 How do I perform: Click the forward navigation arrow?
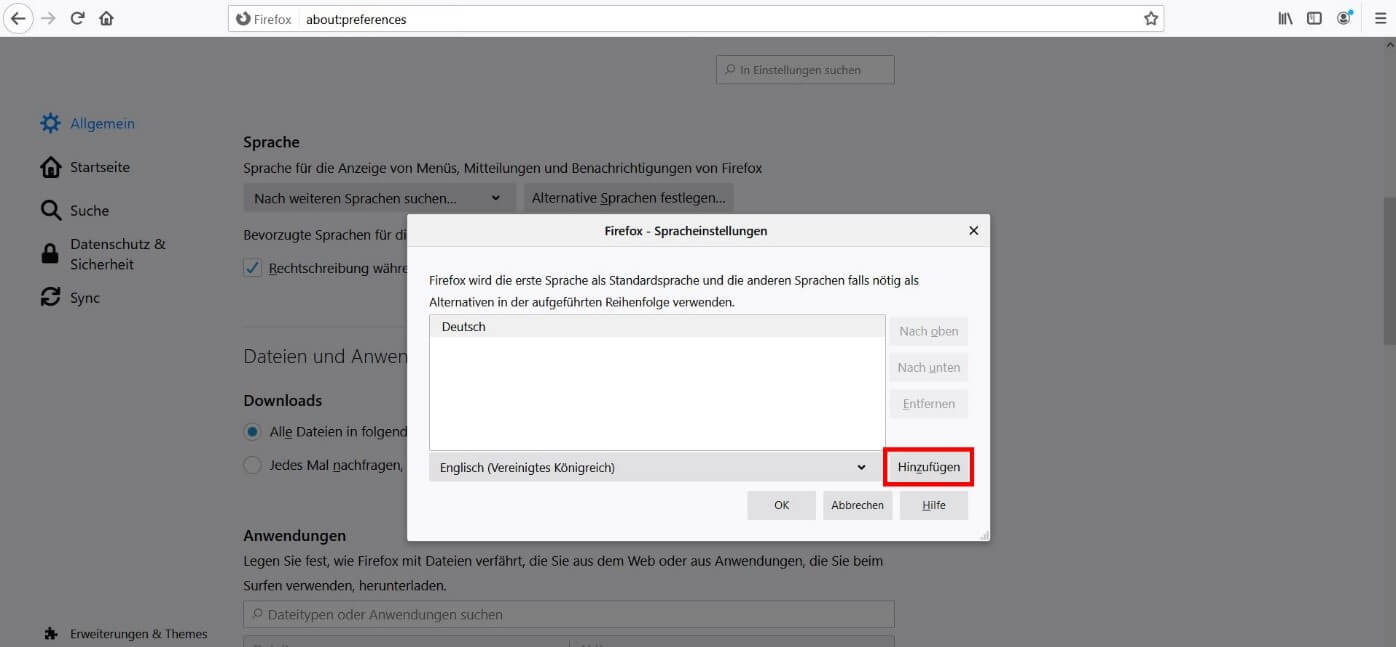pos(48,18)
